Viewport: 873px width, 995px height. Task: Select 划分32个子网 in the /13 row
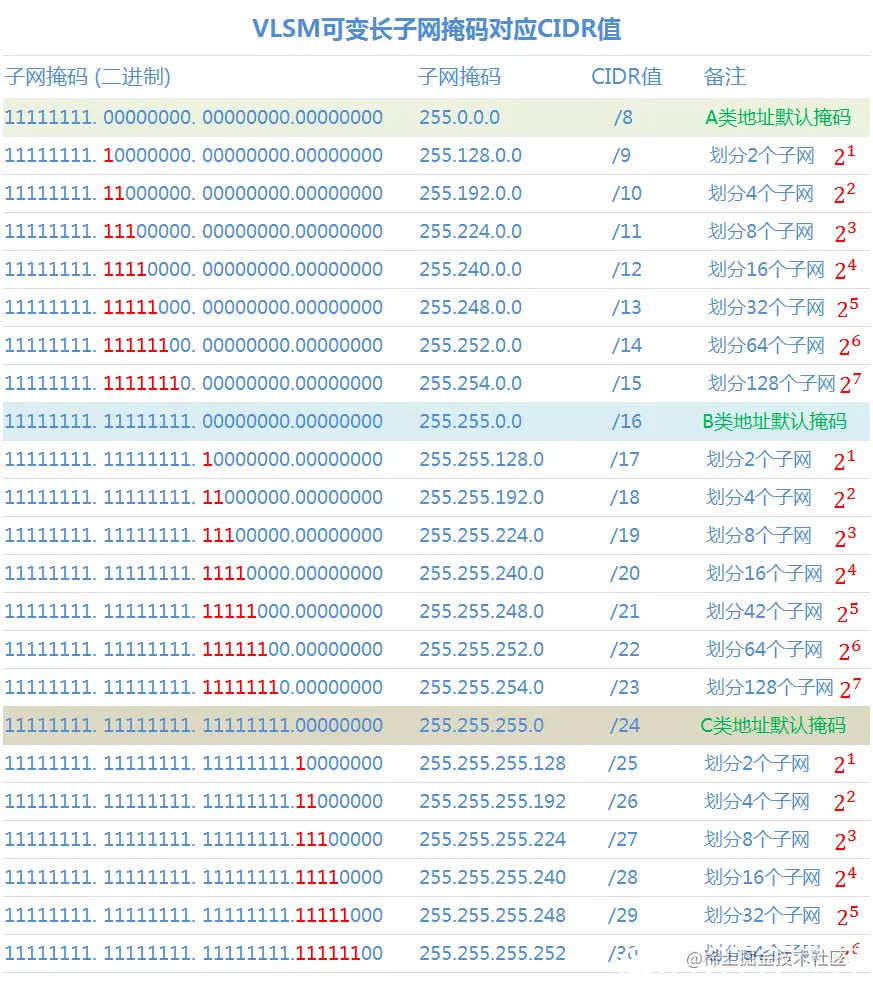click(766, 308)
